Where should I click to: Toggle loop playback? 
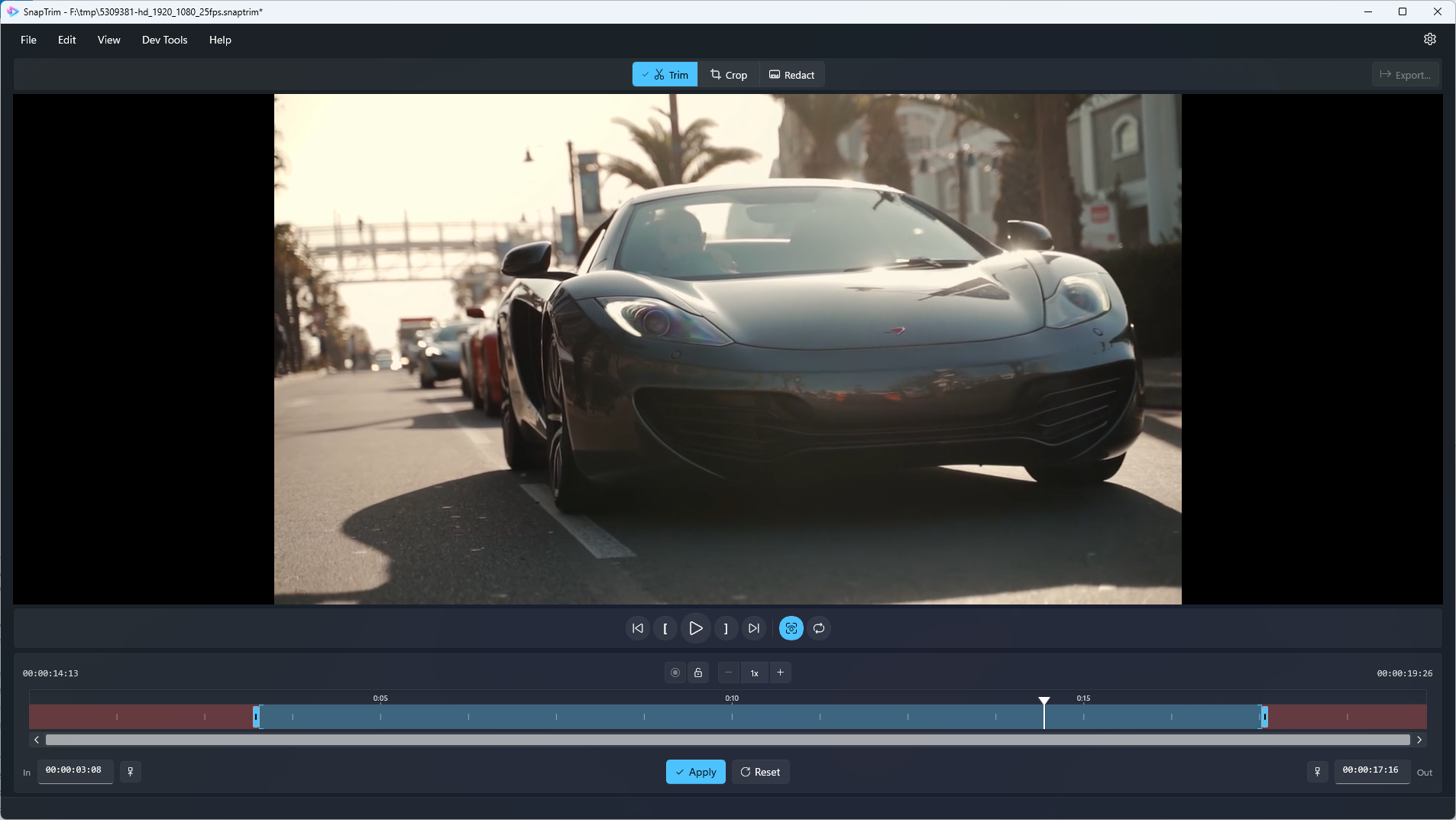point(819,628)
